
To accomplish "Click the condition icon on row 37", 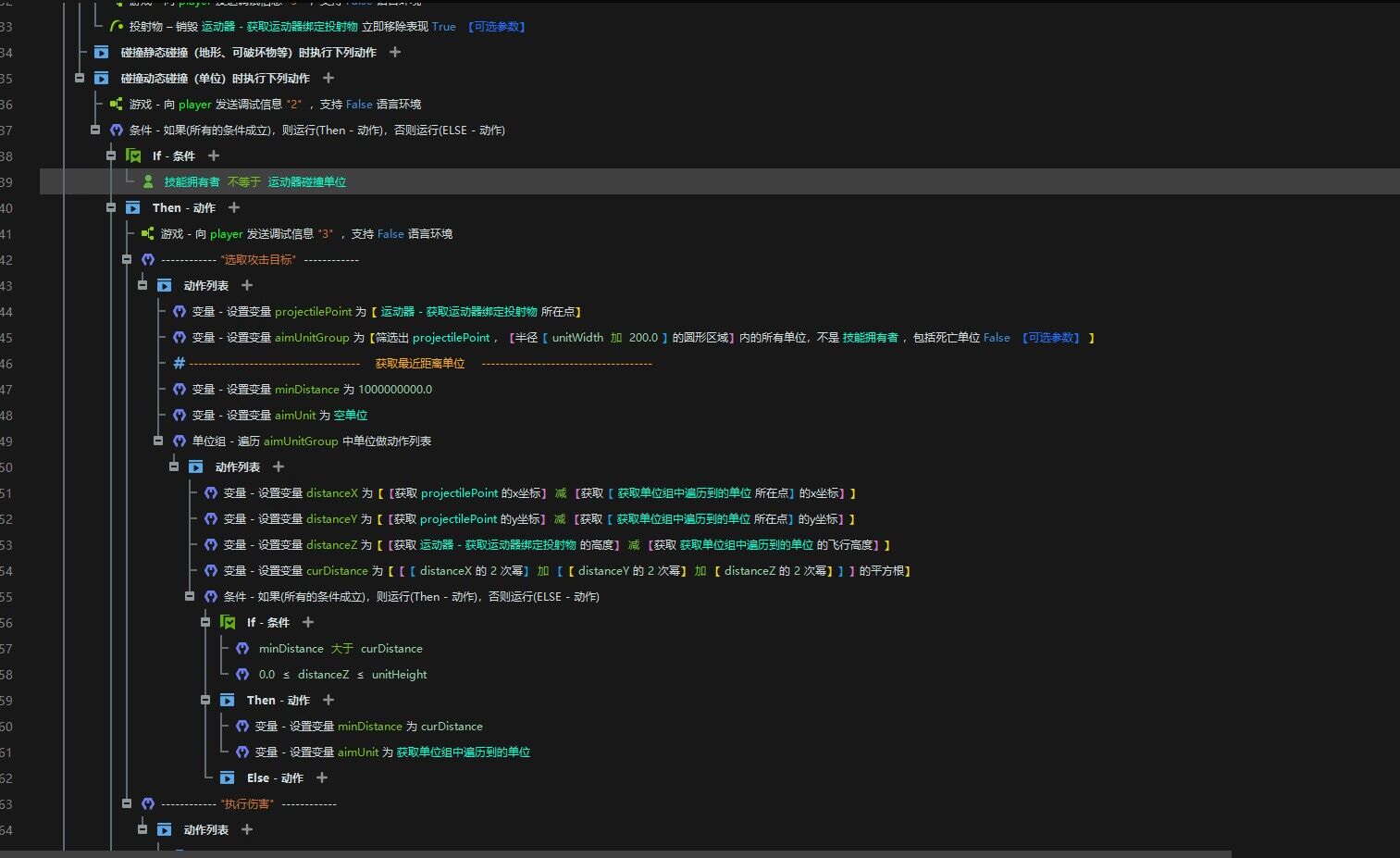I will 117,130.
